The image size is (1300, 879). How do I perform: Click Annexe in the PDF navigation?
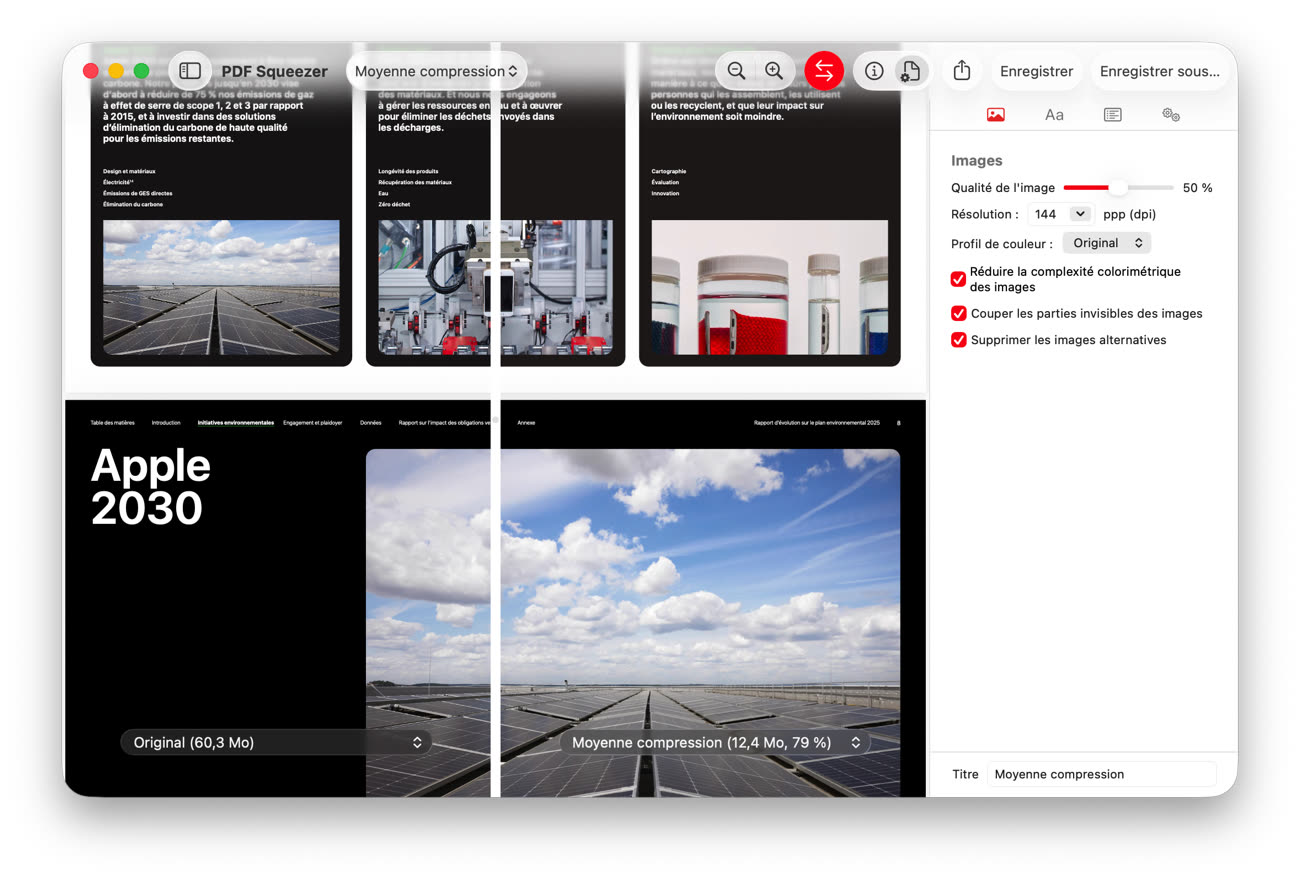[526, 423]
